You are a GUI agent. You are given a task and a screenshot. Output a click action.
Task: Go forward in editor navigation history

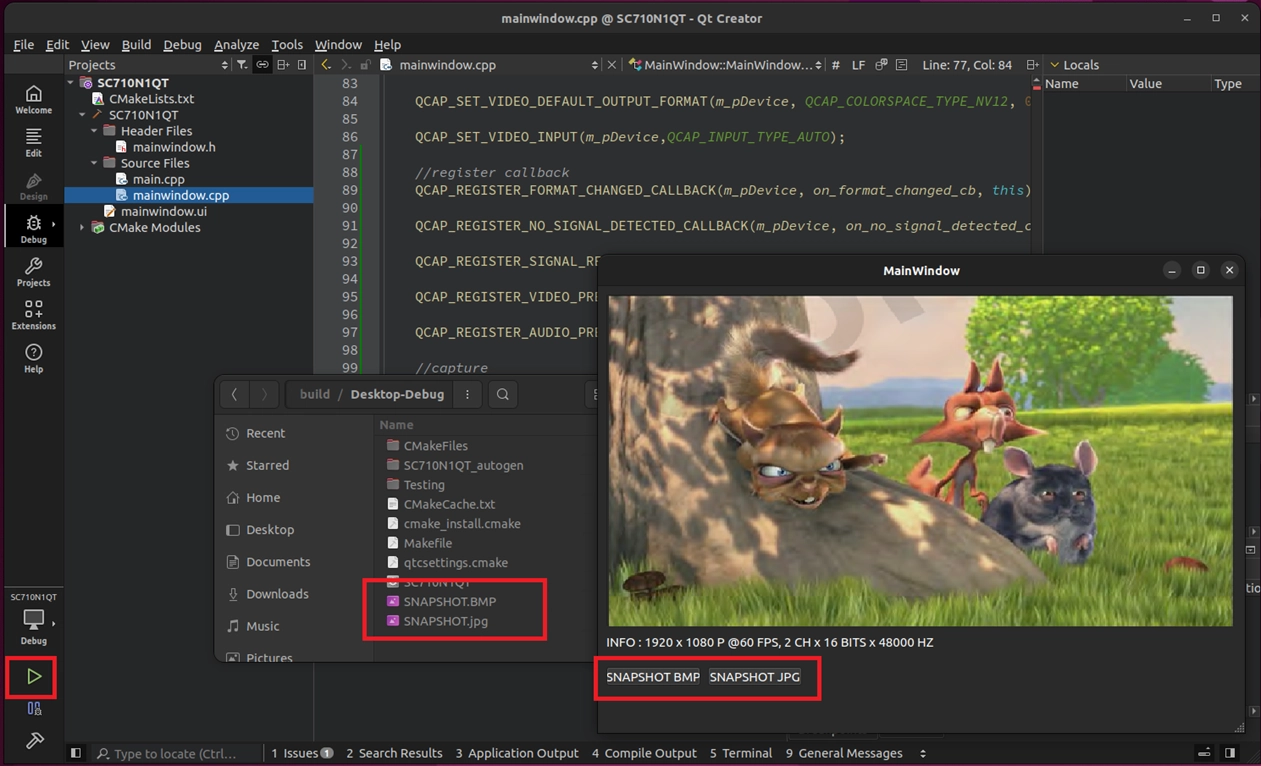pos(346,65)
